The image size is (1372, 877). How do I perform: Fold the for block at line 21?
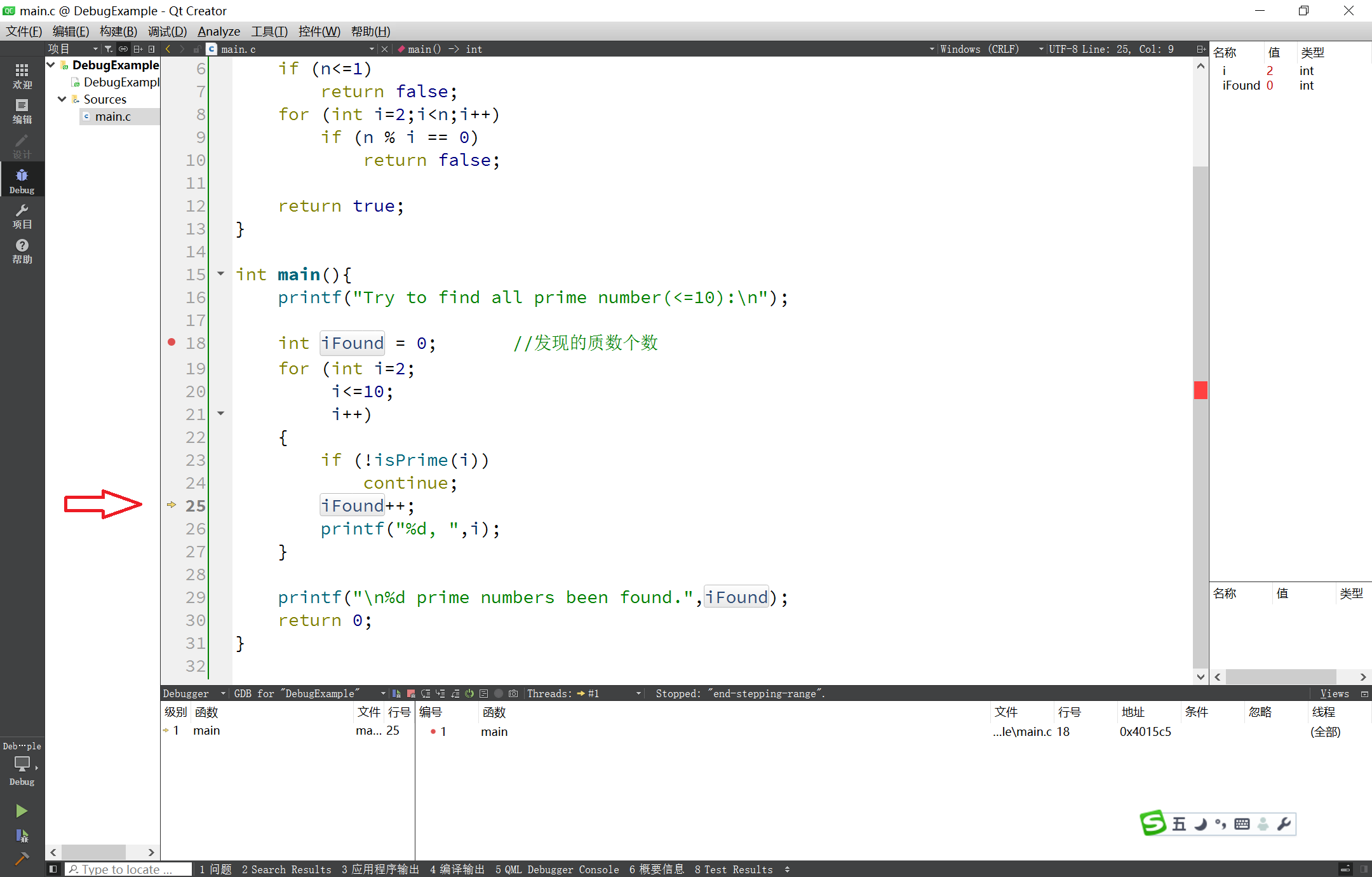tap(221, 414)
